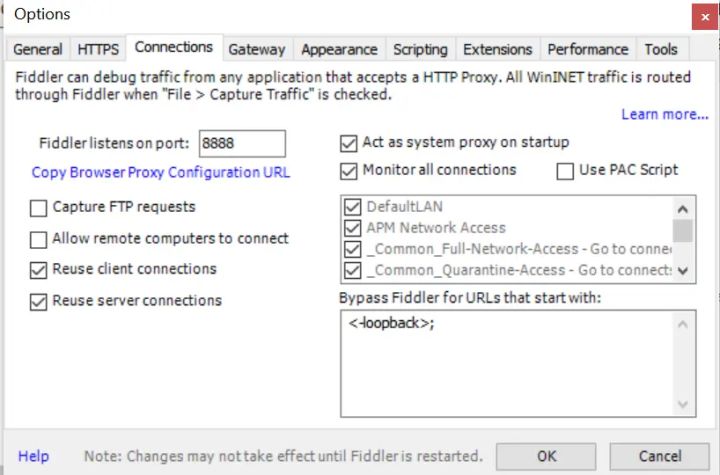720x475 pixels.
Task: Toggle the DefaultLAN connection checkbox
Action: click(352, 207)
